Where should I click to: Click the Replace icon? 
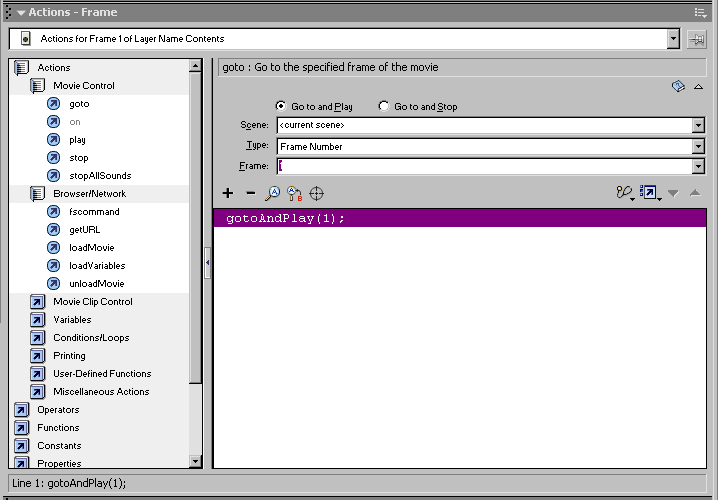coord(294,193)
